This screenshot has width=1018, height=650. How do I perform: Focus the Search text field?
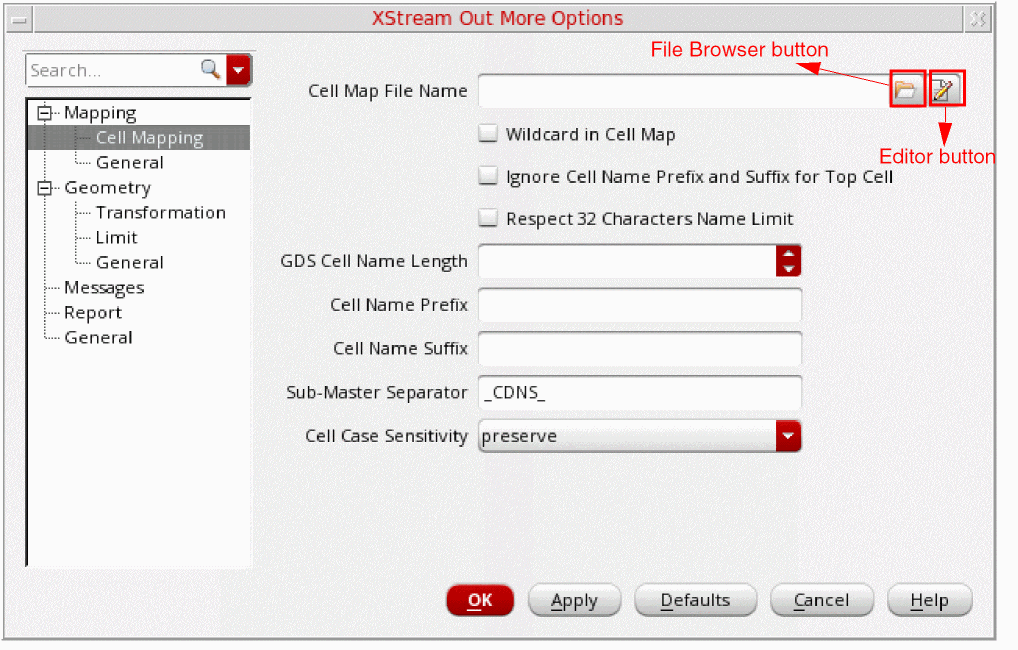pyautogui.click(x=114, y=70)
